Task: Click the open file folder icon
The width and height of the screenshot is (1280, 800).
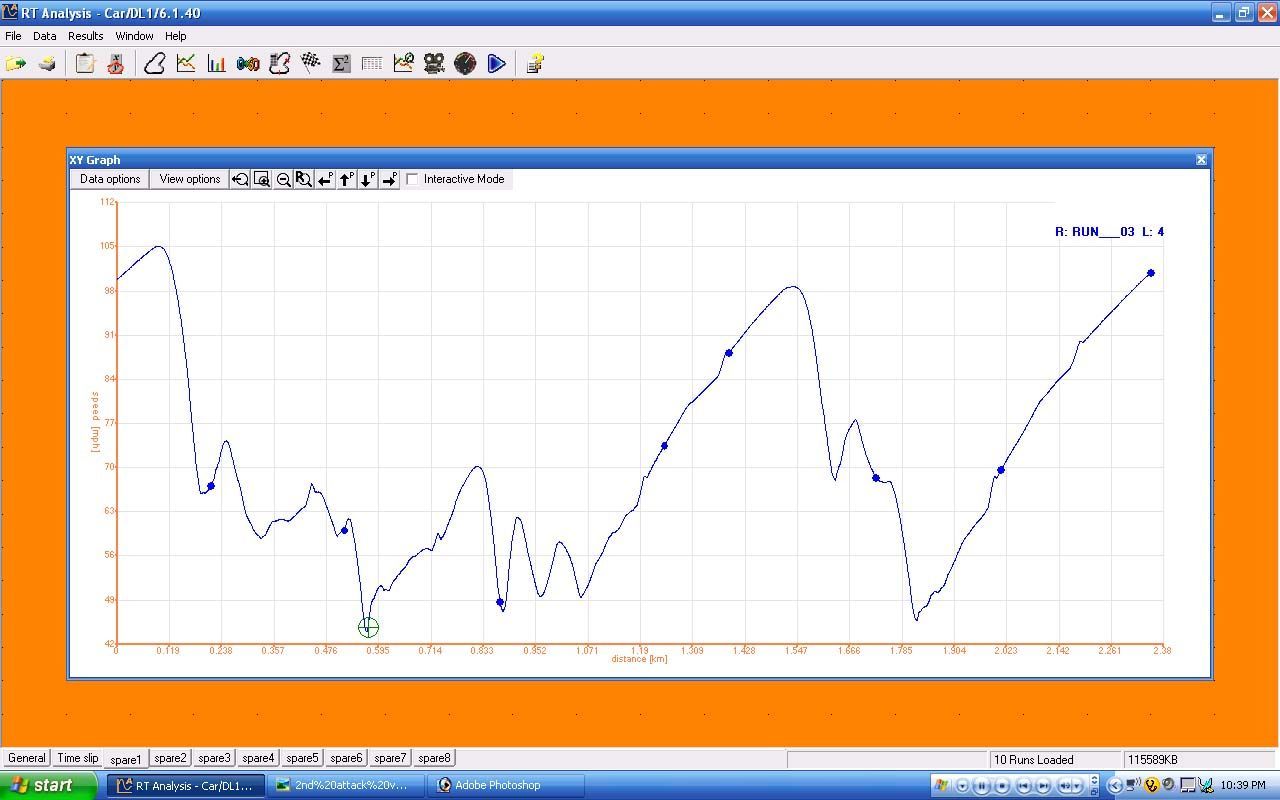Action: (16, 64)
